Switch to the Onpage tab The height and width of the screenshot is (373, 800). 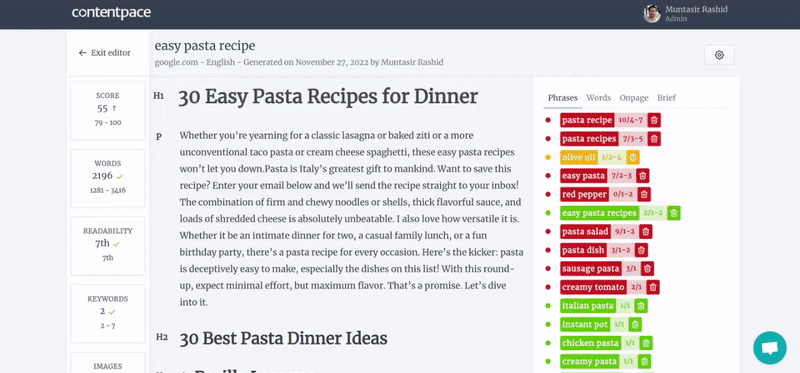[634, 98]
